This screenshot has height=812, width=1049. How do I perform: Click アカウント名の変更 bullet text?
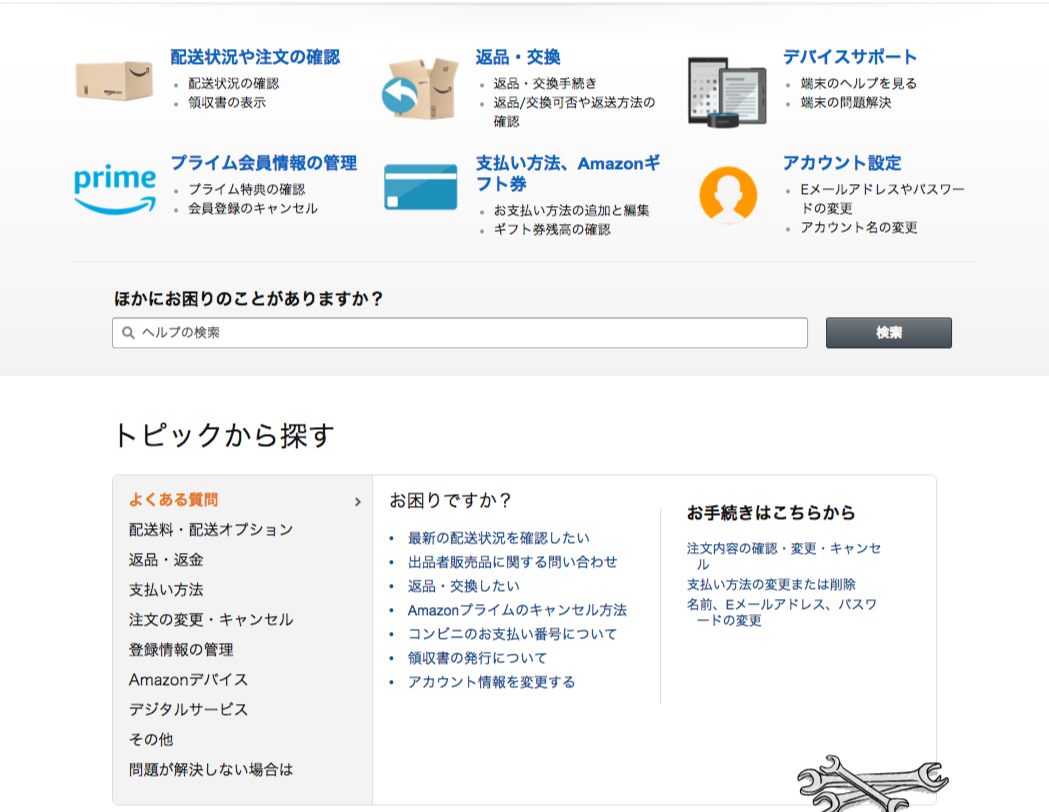tap(859, 227)
